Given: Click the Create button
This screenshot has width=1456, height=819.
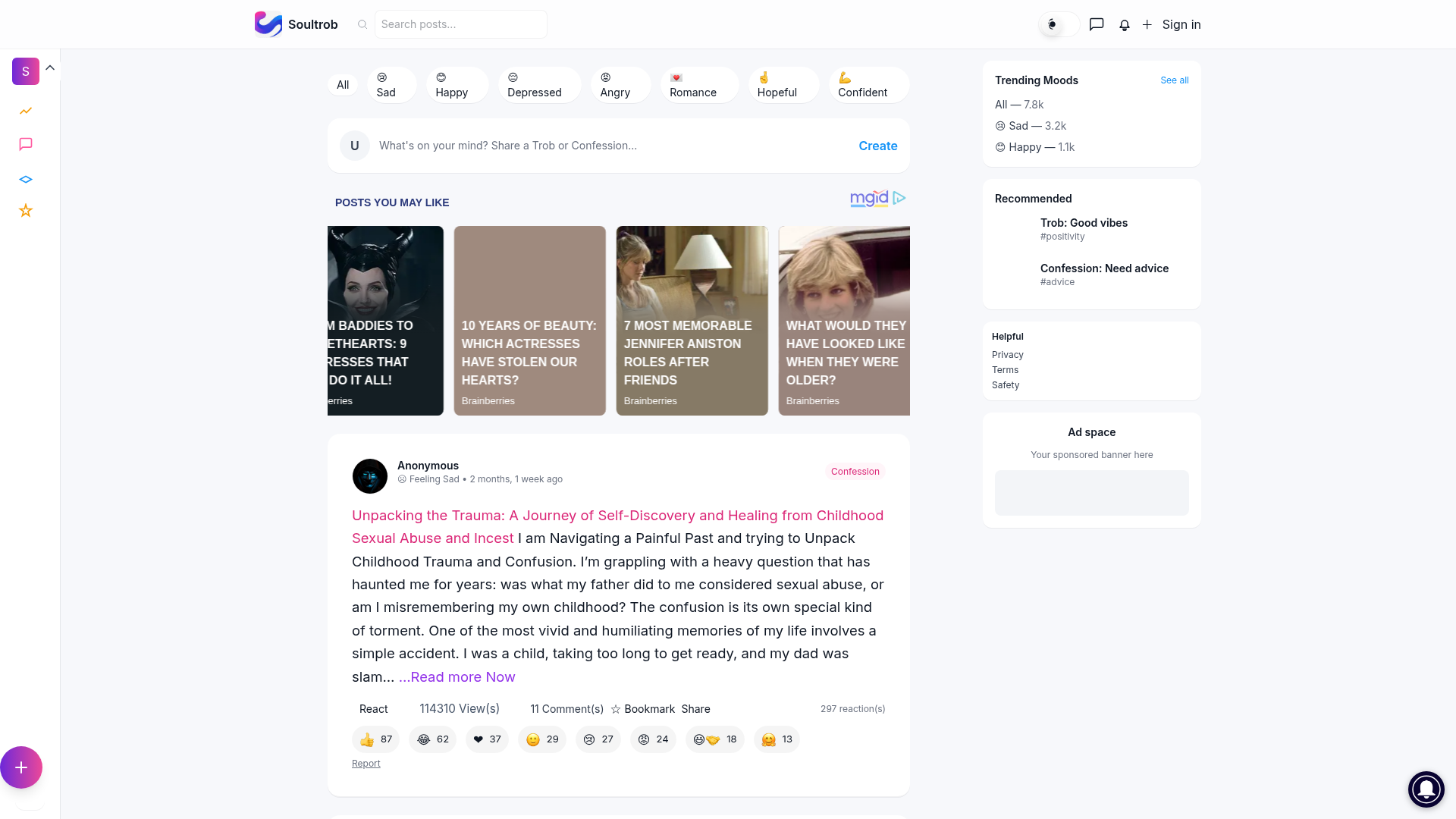Looking at the screenshot, I should 877,146.
